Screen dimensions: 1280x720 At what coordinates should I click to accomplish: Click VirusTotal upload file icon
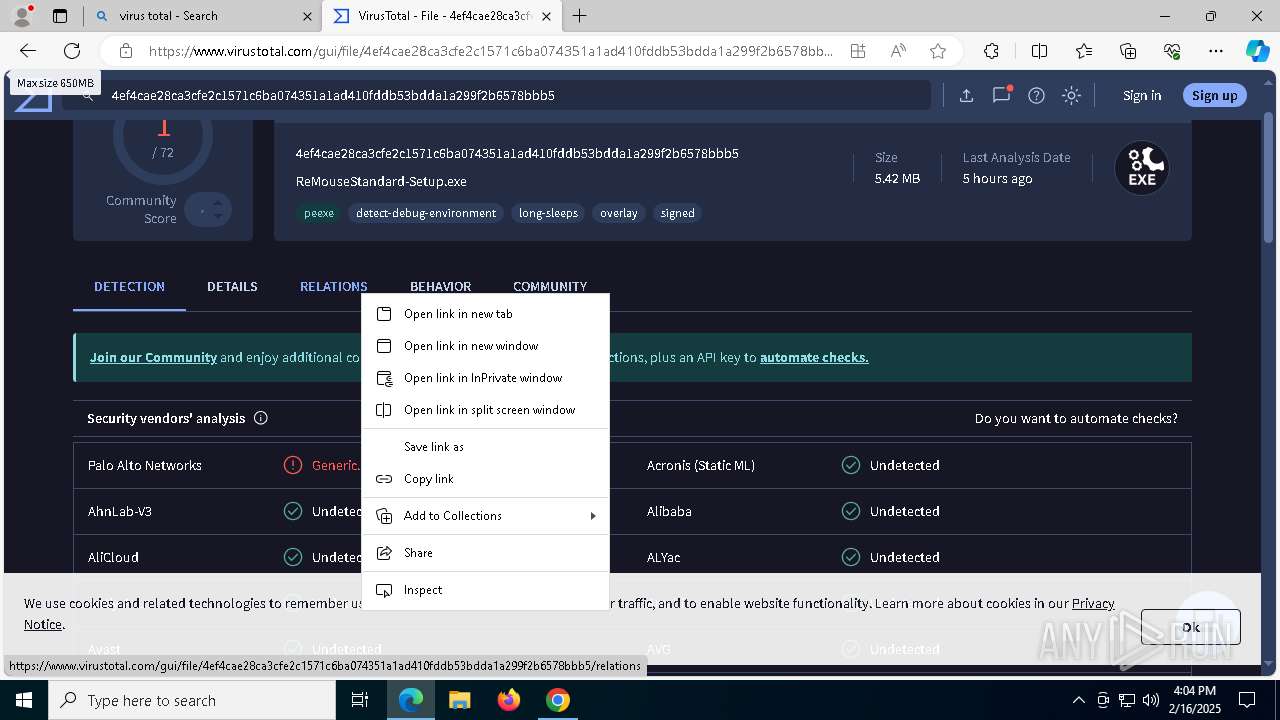966,95
